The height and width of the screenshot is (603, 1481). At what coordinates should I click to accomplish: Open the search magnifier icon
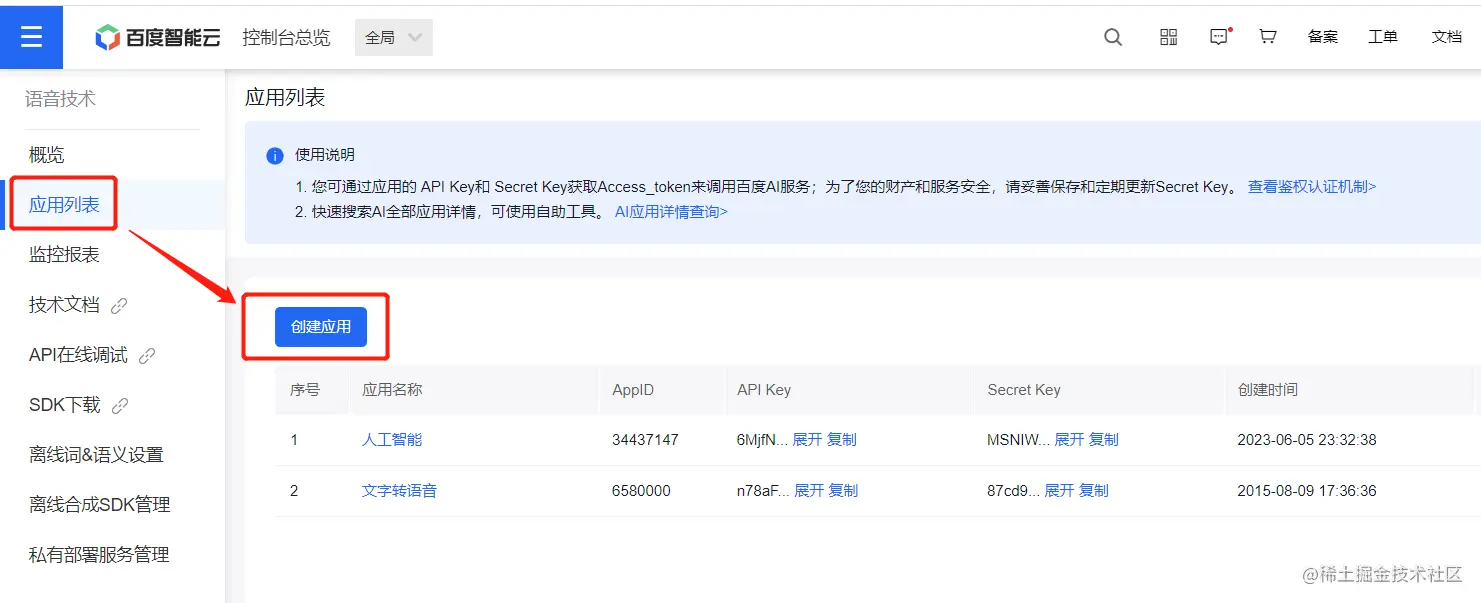pyautogui.click(x=1113, y=37)
